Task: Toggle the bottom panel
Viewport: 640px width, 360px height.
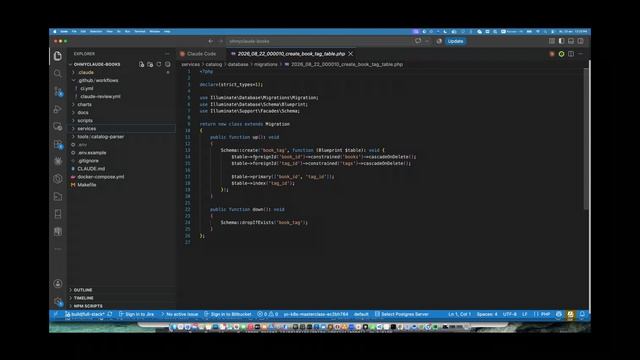Action: [x=571, y=41]
